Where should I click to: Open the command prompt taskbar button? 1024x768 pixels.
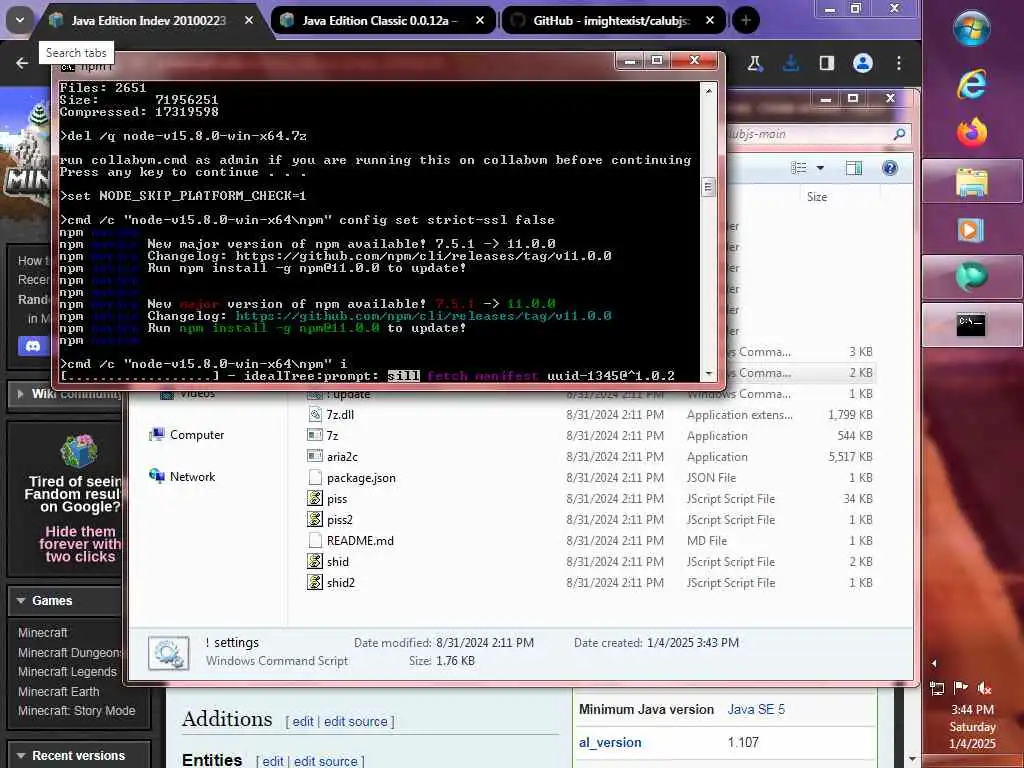point(972,325)
